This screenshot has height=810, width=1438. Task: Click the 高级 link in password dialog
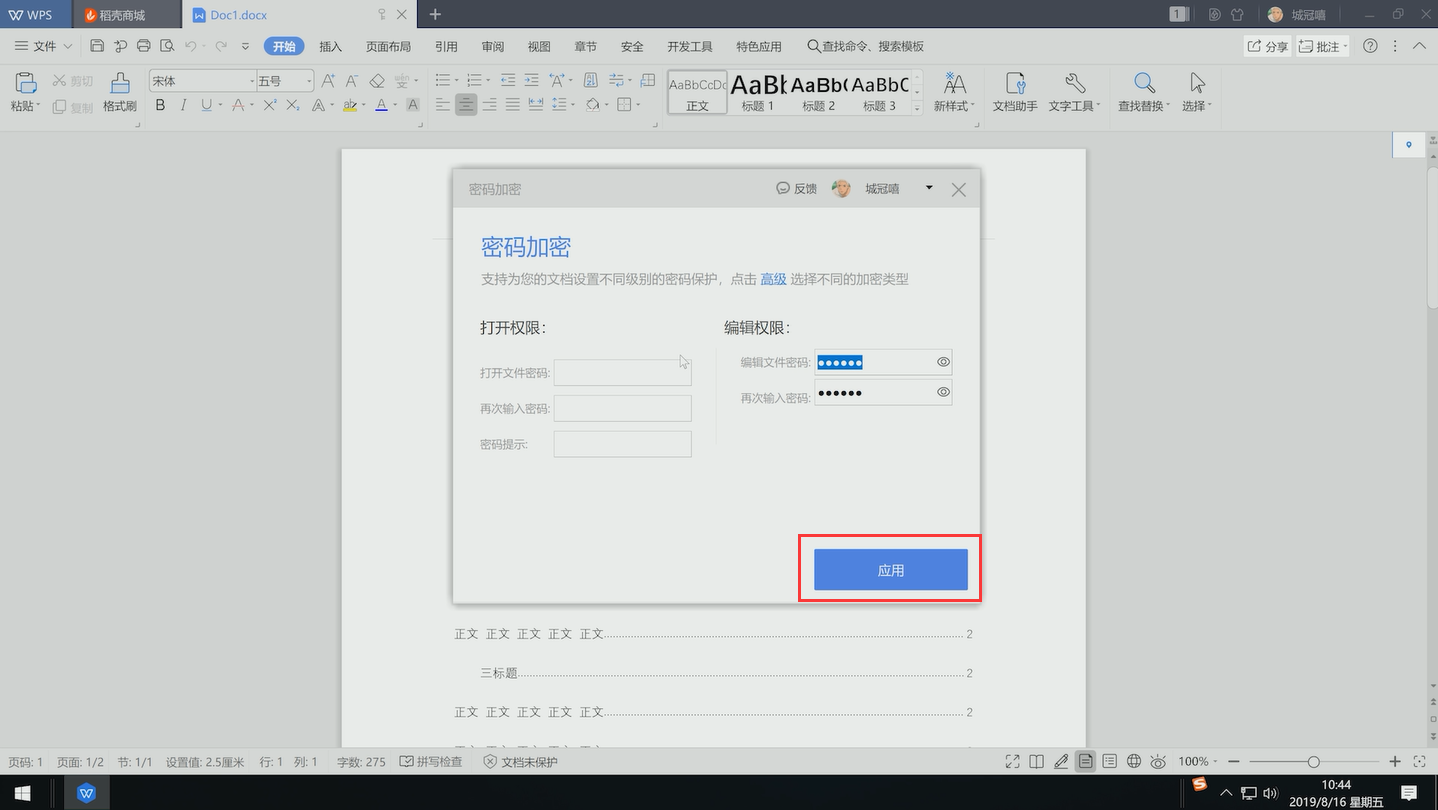[x=773, y=280]
